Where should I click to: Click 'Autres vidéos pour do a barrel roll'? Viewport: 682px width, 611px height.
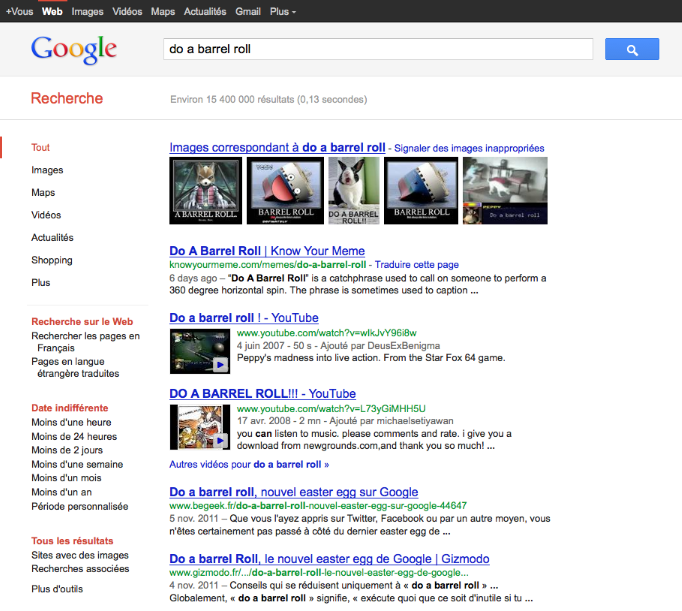pos(249,464)
